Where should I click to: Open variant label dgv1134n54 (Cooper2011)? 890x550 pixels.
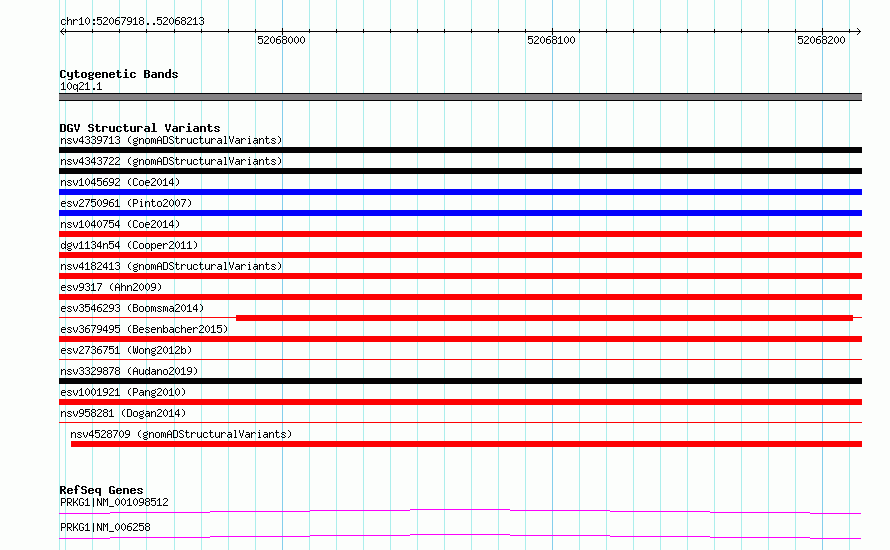click(129, 245)
